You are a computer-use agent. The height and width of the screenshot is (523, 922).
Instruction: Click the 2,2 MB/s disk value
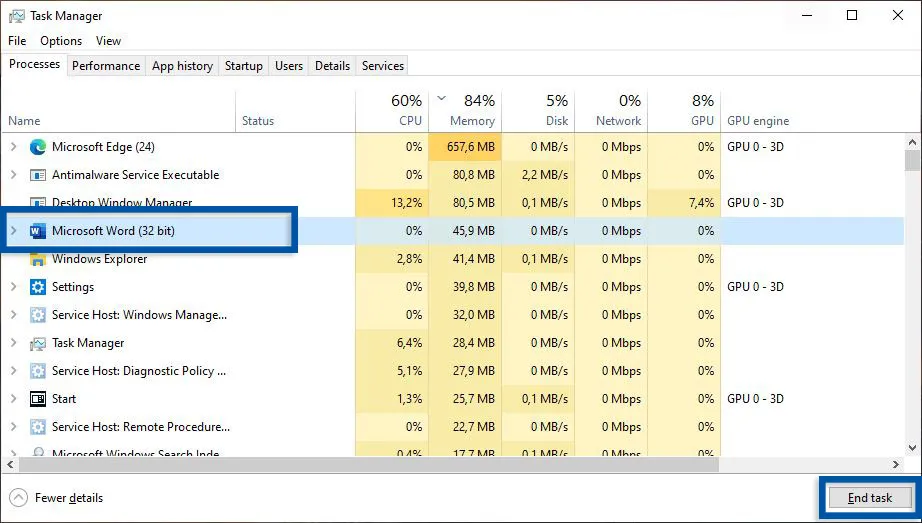pos(544,175)
